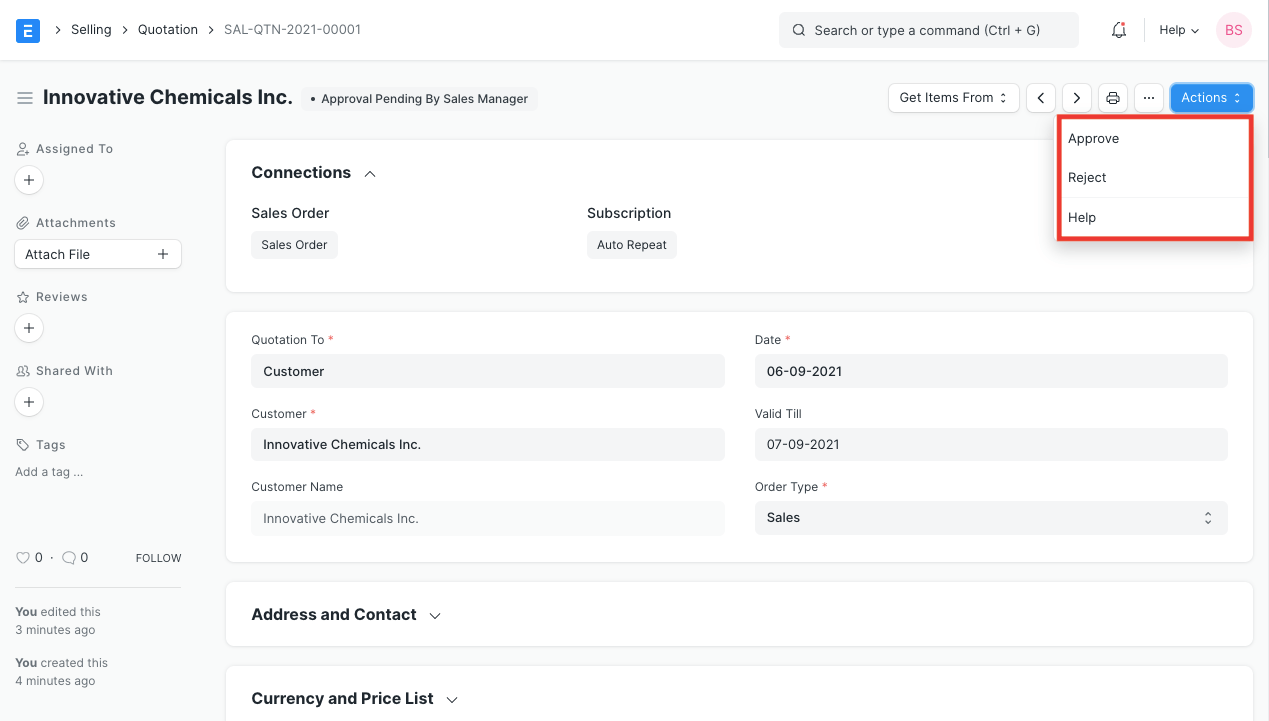Select Approve from the Actions menu
The image size is (1269, 721).
click(x=1093, y=138)
